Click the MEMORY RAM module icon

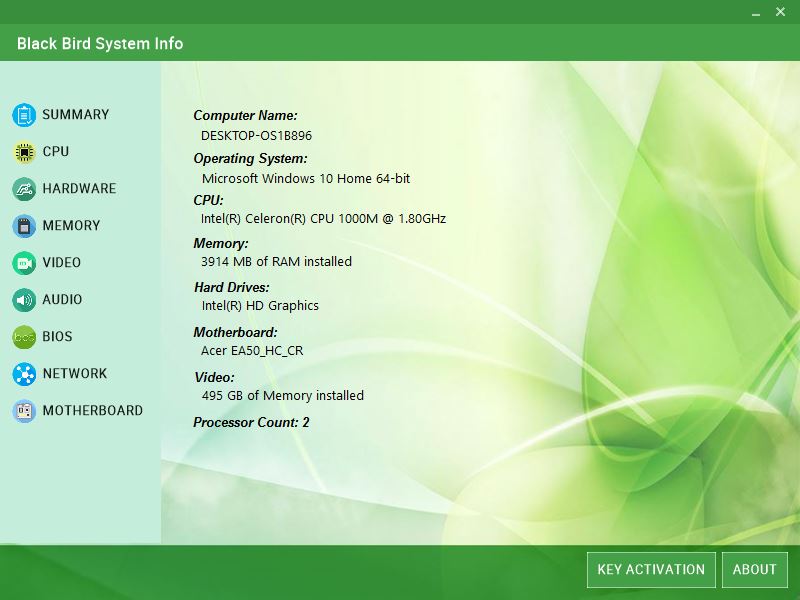tap(22, 226)
